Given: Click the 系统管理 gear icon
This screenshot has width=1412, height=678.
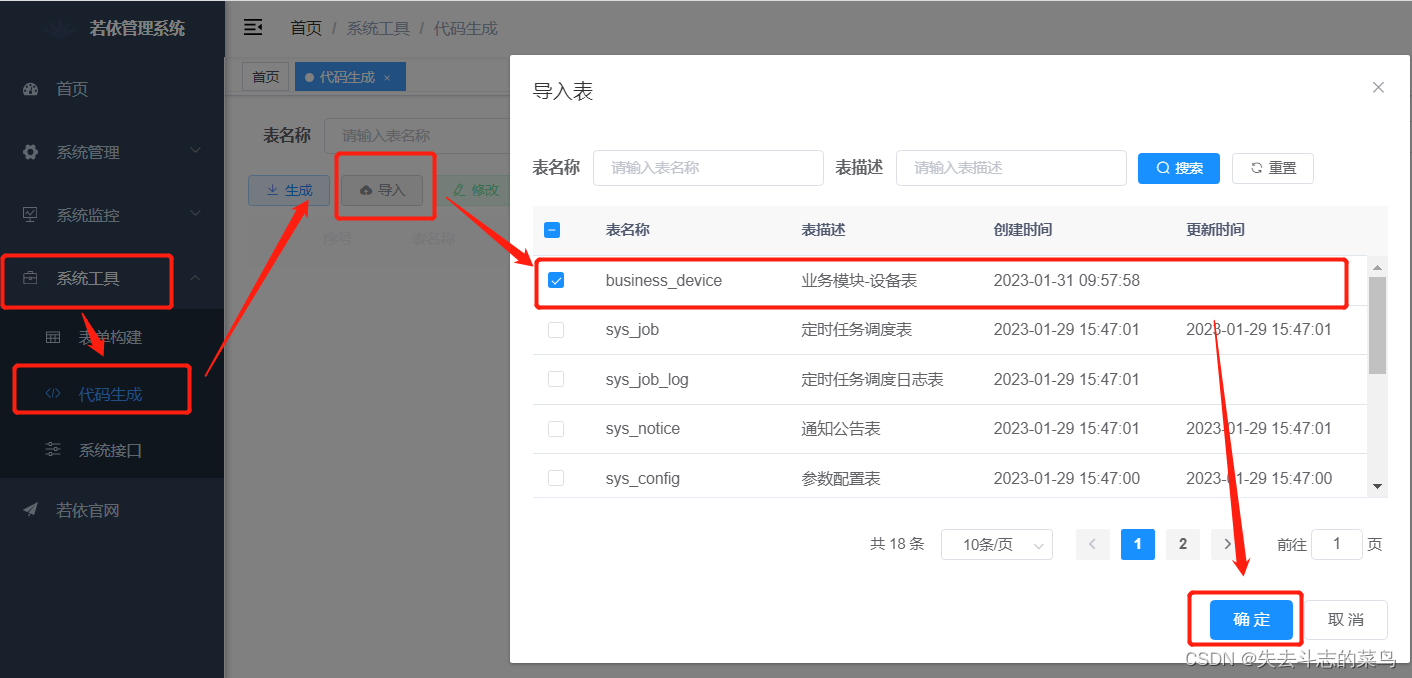Looking at the screenshot, I should click(30, 152).
